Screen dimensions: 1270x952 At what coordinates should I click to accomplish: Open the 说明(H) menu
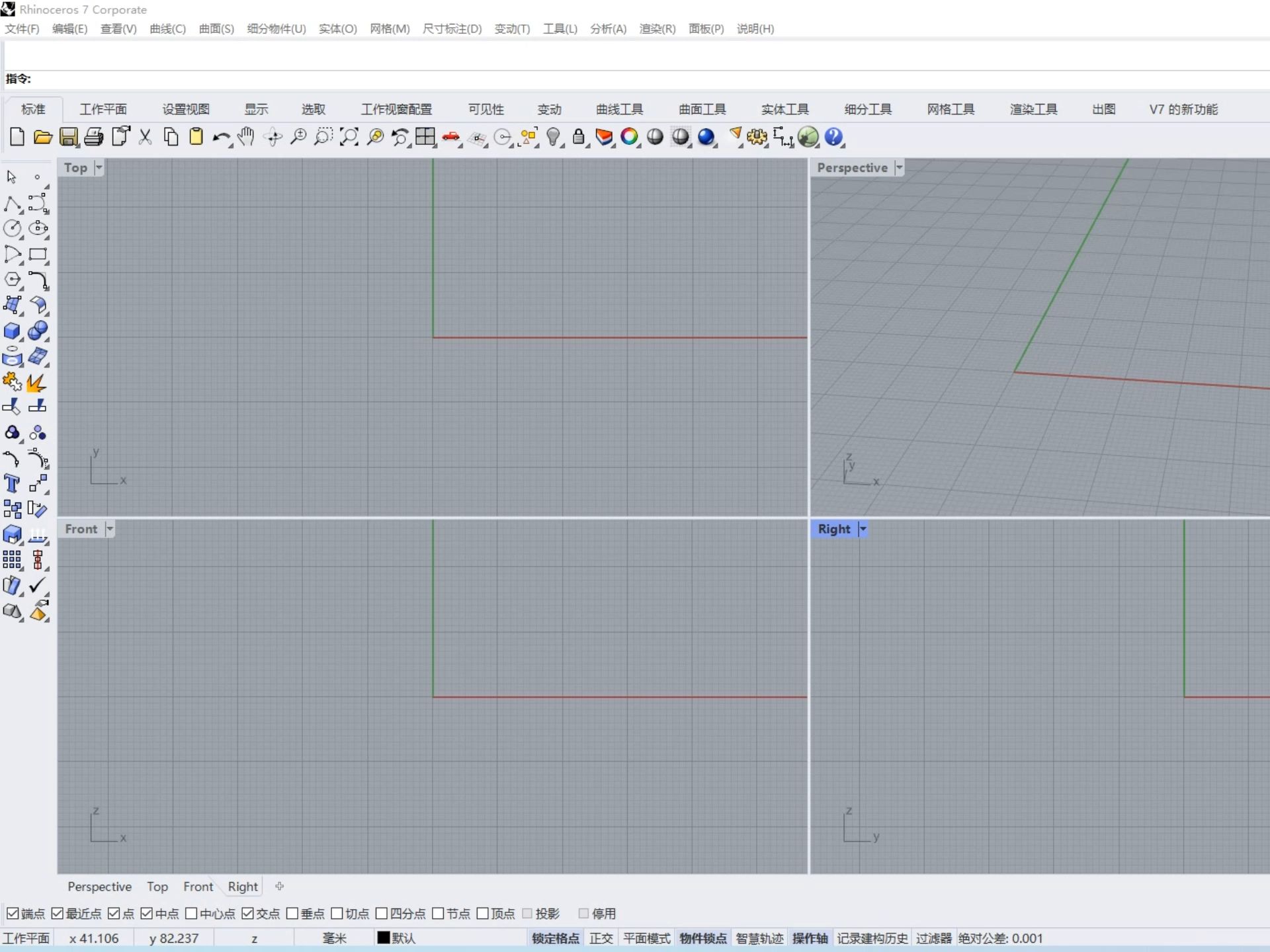[755, 28]
